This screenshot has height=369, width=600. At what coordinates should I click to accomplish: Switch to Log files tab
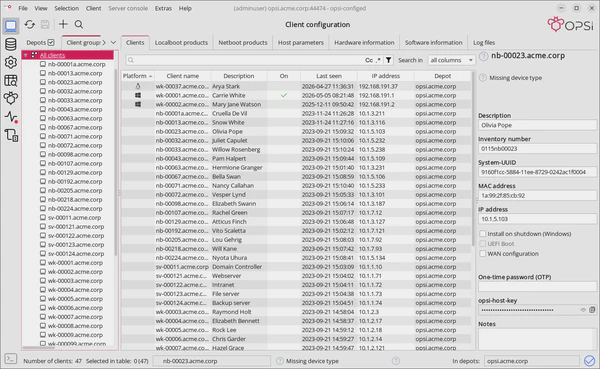[x=484, y=42]
